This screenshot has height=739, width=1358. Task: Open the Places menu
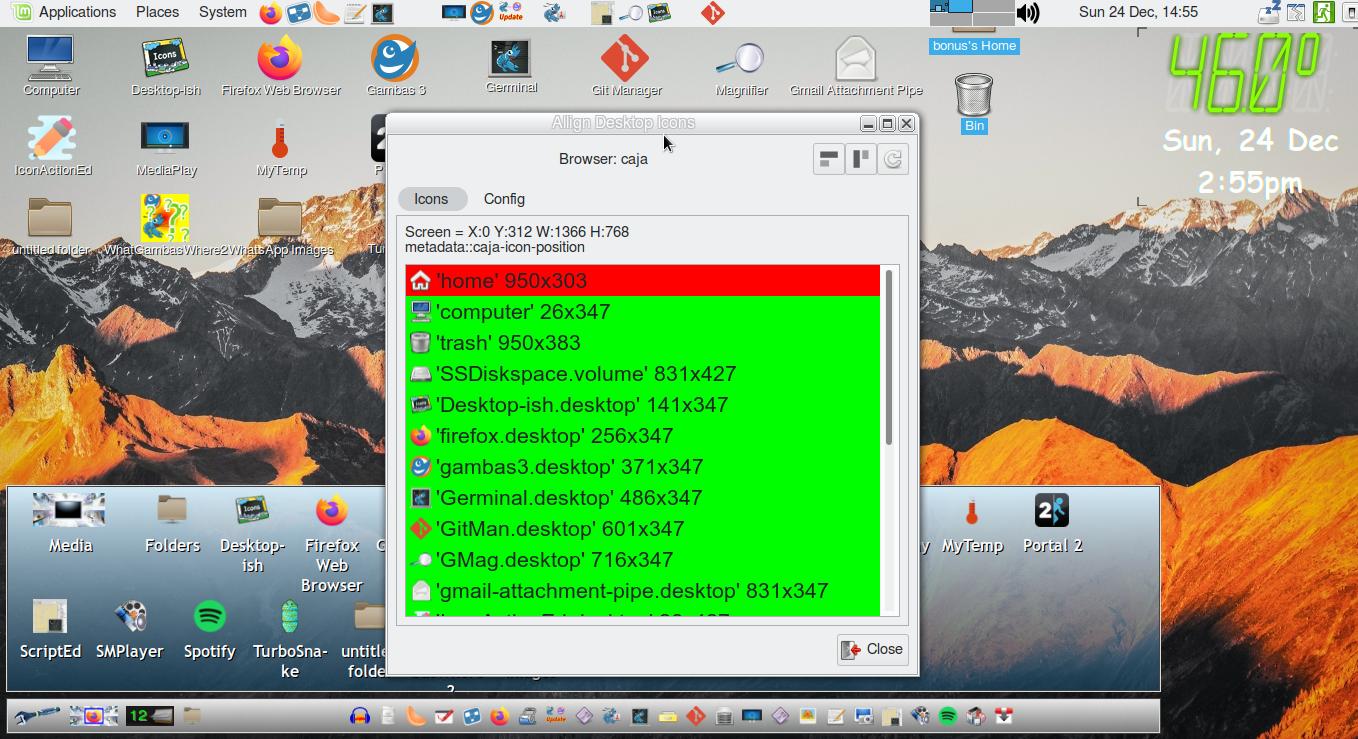[x=157, y=12]
